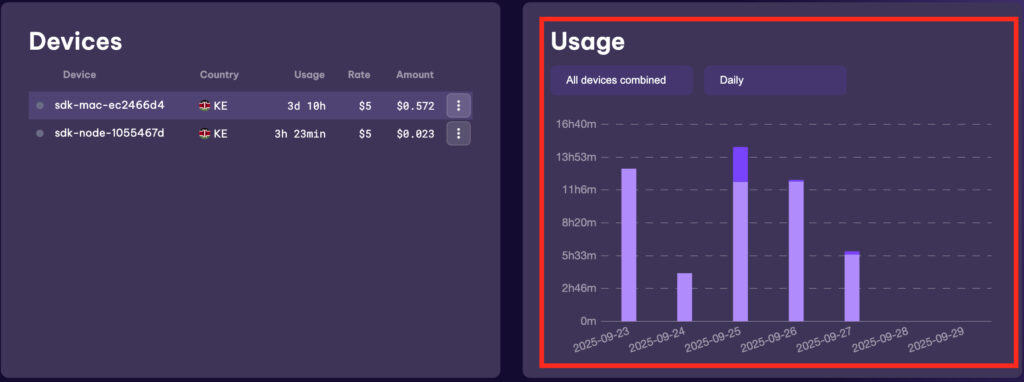Click the Devices panel heading
1024x382 pixels.
click(75, 41)
